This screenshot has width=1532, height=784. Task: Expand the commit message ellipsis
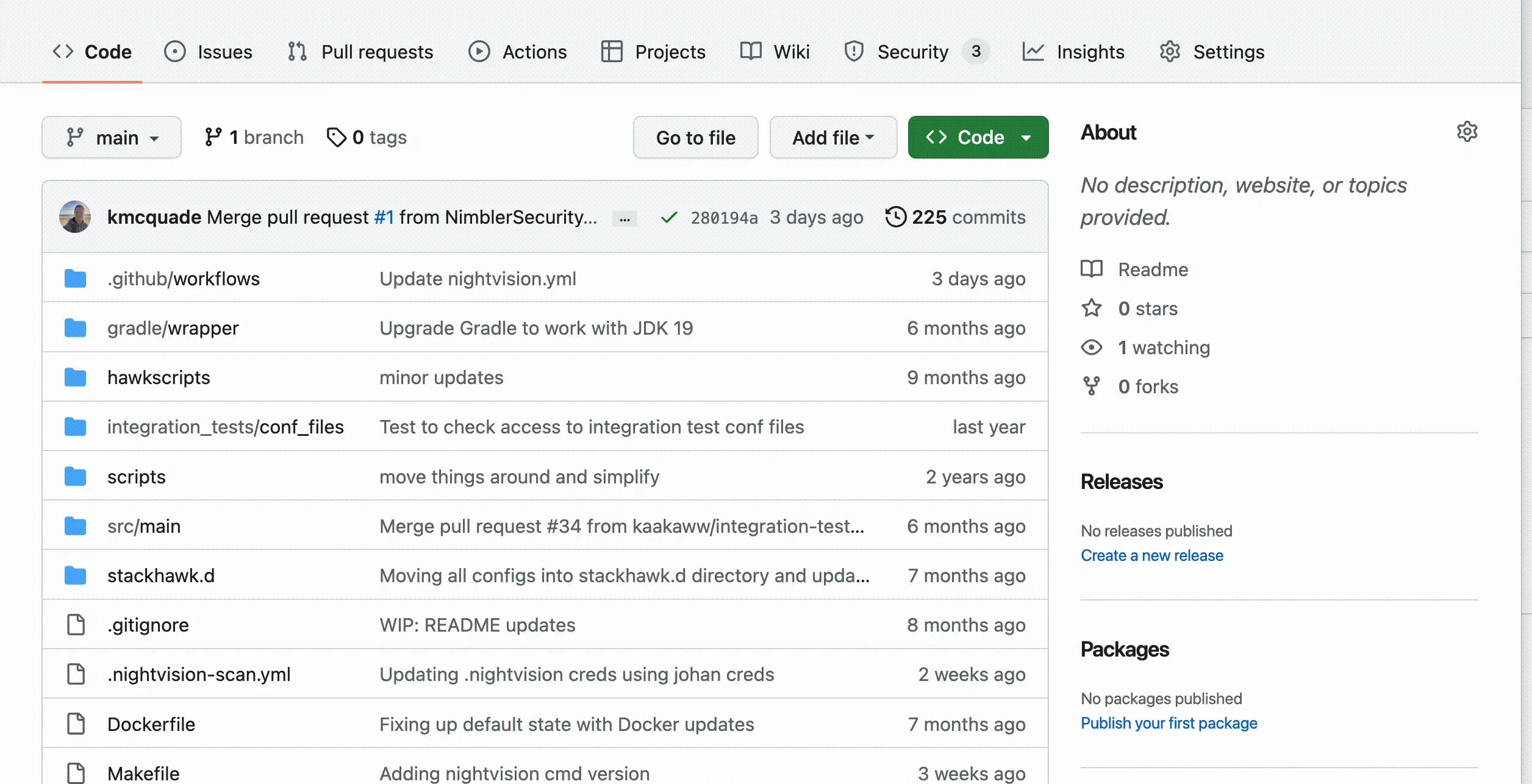point(625,218)
